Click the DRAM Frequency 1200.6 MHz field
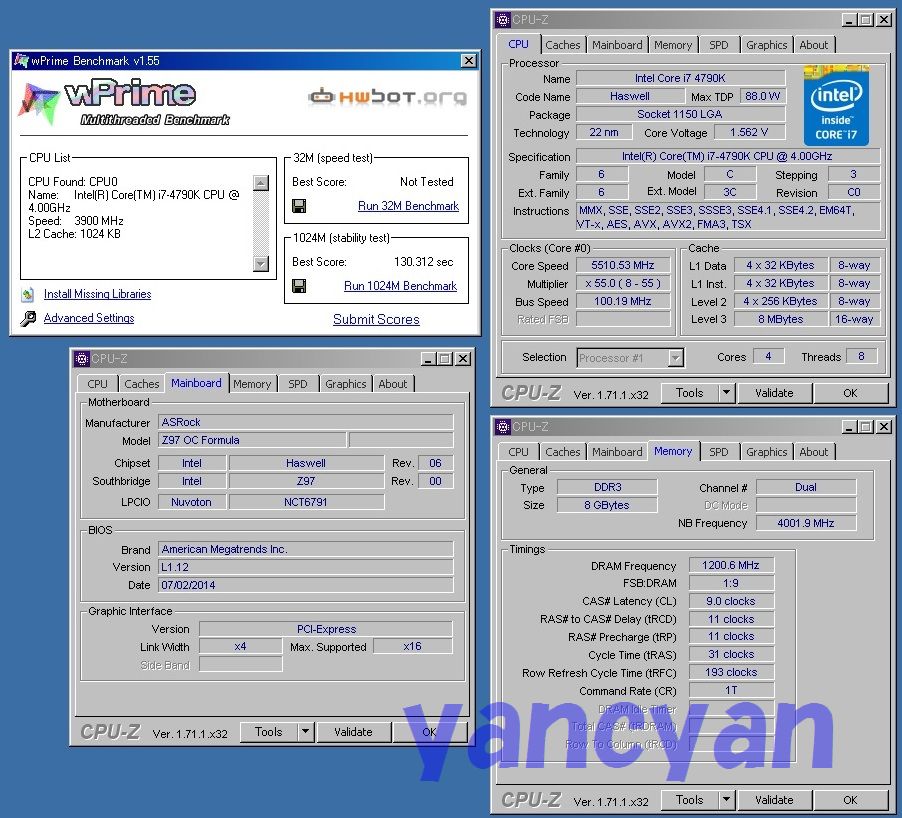This screenshot has width=902, height=818. click(731, 565)
